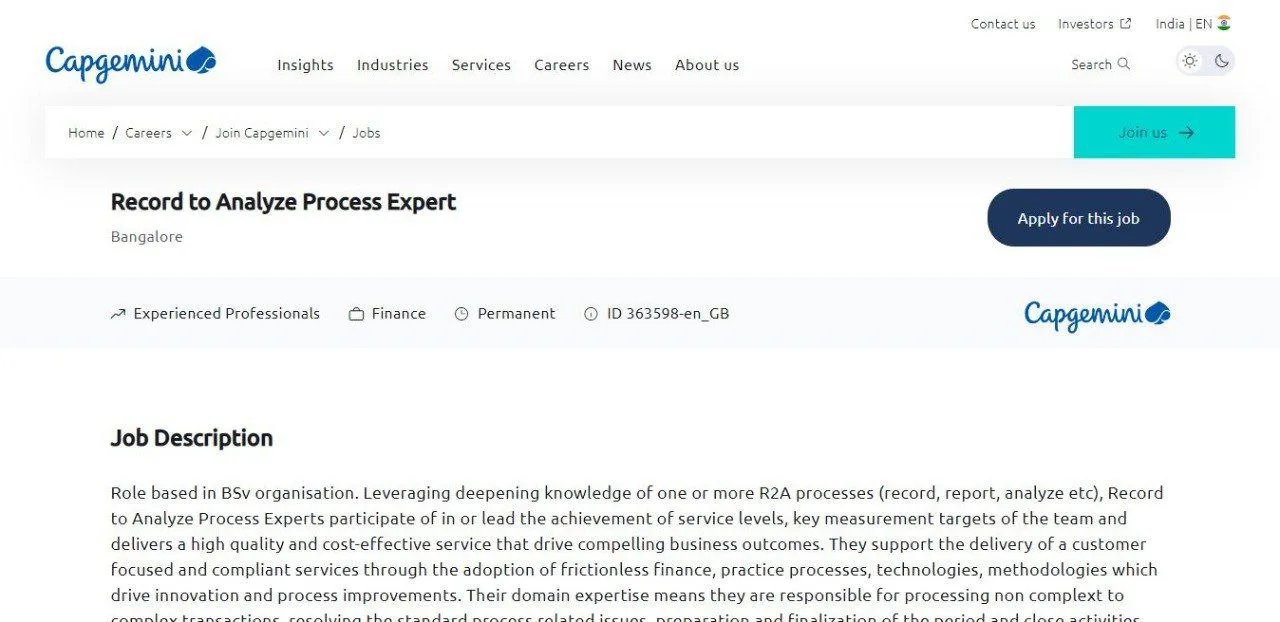
Task: Expand the Careers breadcrumb dropdown
Action: point(187,133)
